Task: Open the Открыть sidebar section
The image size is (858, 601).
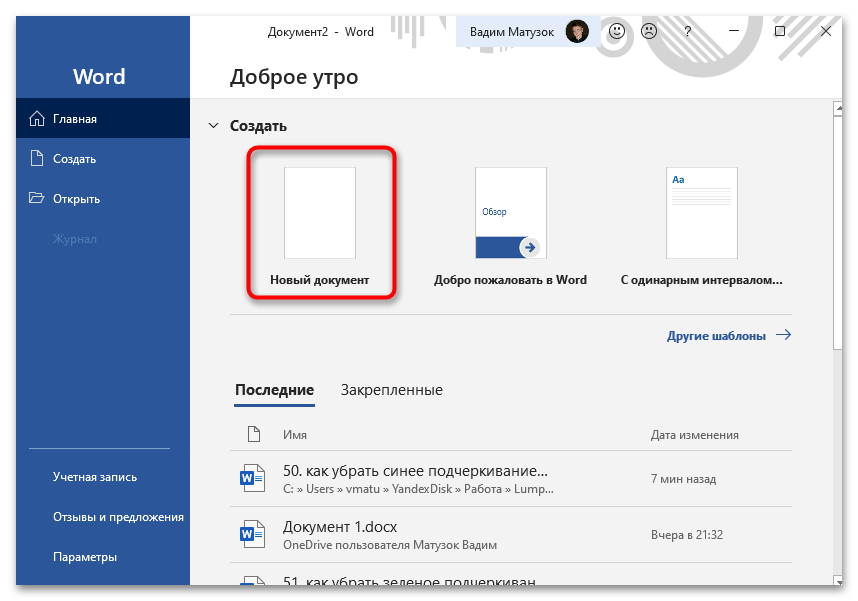Action: coord(103,199)
